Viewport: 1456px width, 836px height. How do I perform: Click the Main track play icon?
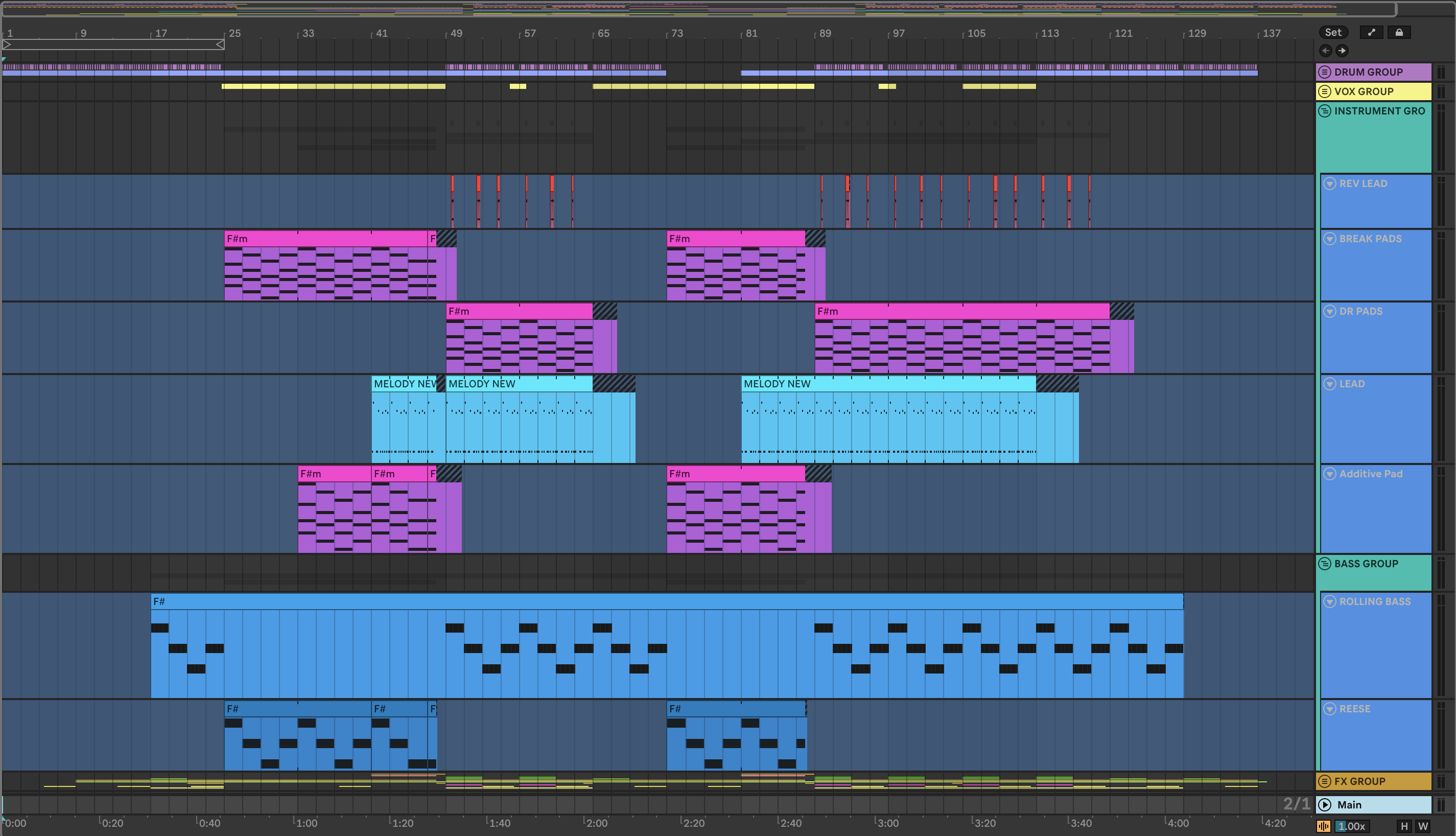coord(1325,804)
